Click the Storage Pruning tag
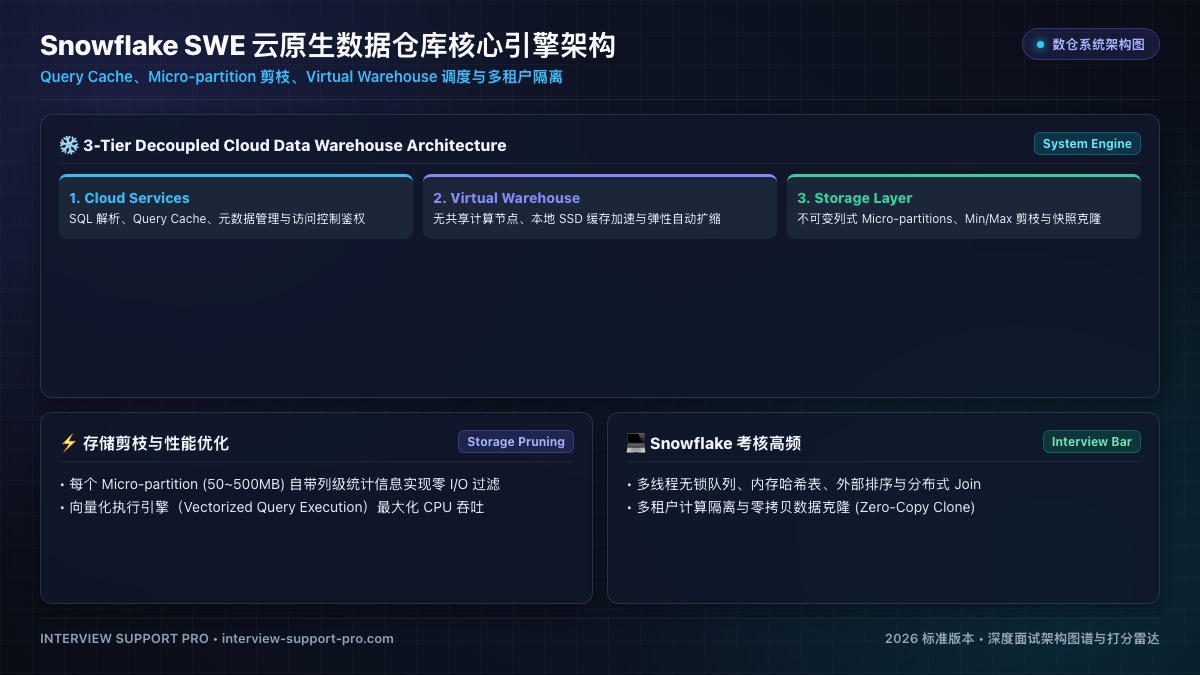1200x675 pixels. click(x=516, y=442)
